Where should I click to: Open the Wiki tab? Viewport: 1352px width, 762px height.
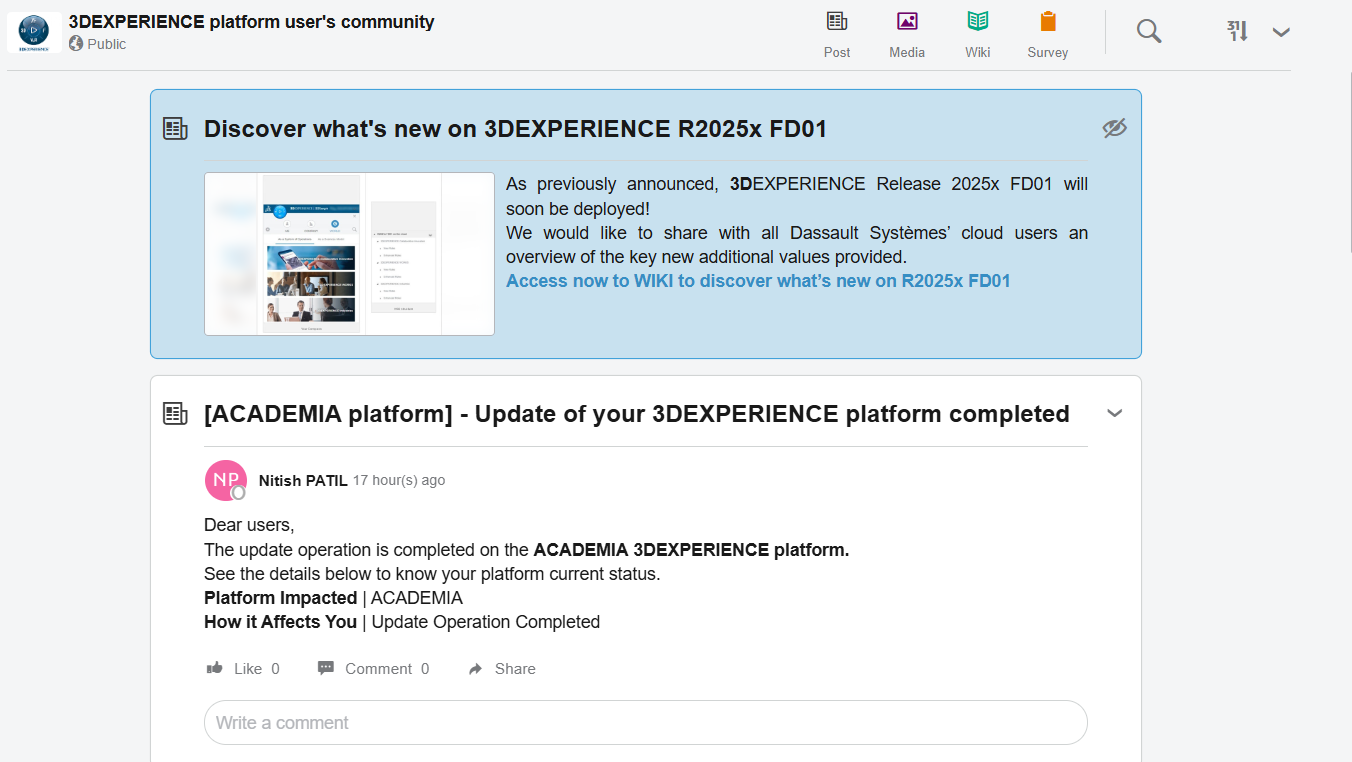click(x=977, y=34)
